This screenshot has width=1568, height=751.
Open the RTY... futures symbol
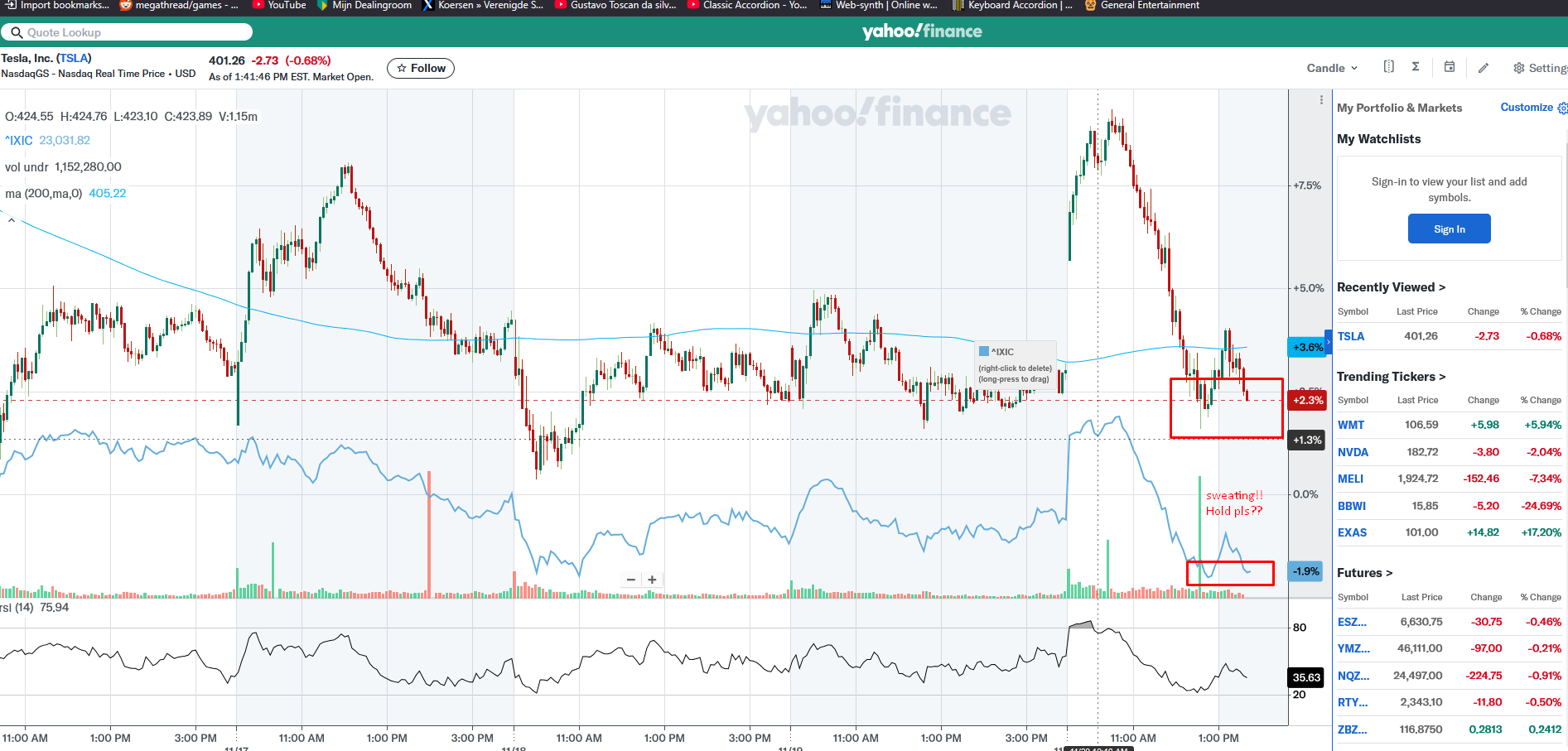pos(1353,702)
